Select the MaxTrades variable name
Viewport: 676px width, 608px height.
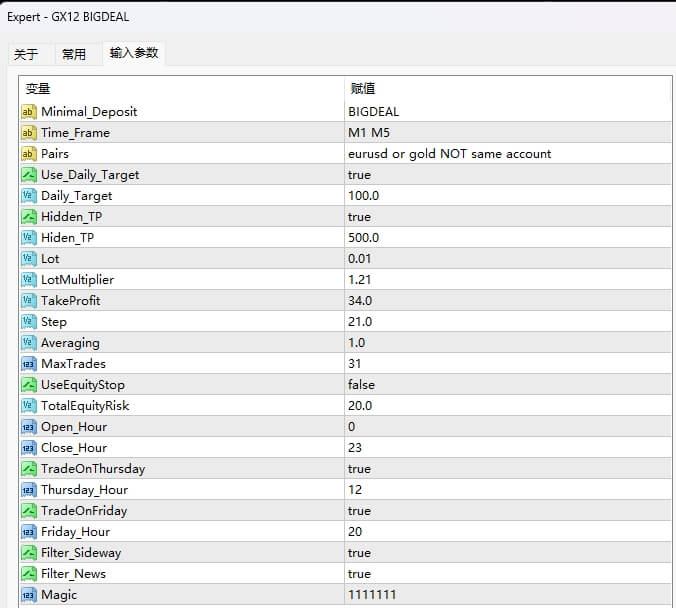[x=73, y=364]
